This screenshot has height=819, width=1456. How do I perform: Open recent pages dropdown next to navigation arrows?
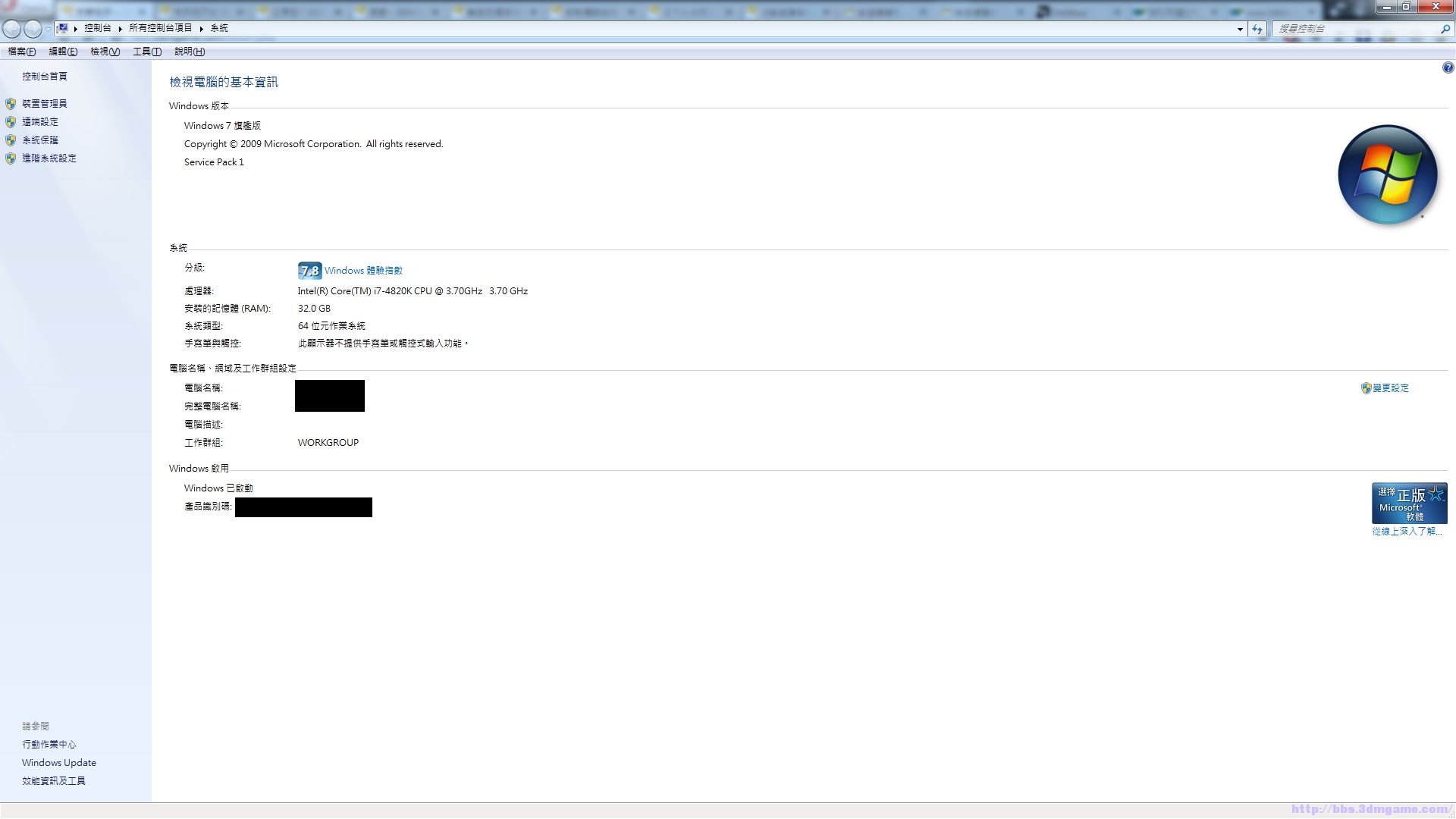pos(48,29)
